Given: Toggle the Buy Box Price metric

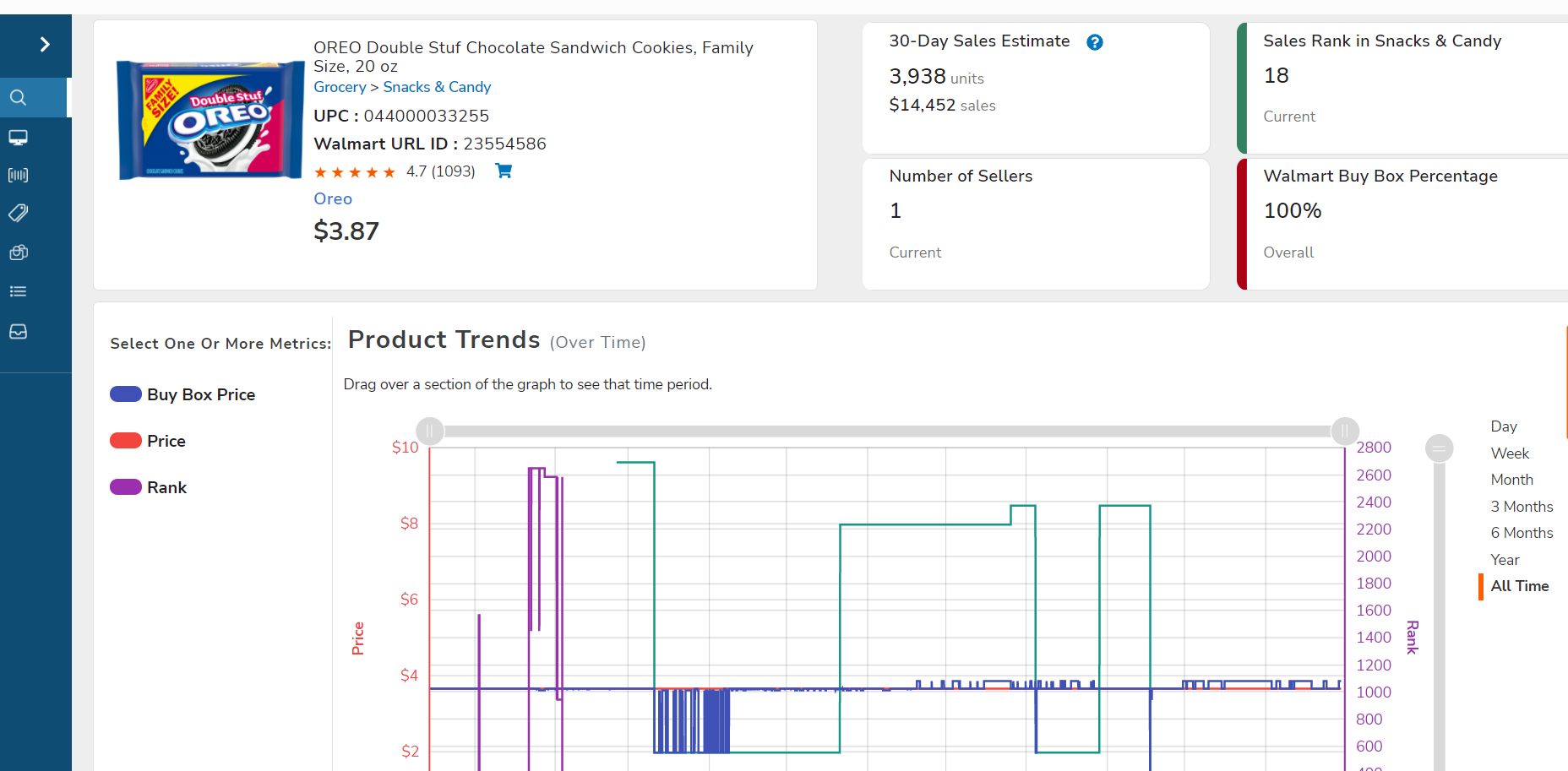Looking at the screenshot, I should [x=182, y=394].
